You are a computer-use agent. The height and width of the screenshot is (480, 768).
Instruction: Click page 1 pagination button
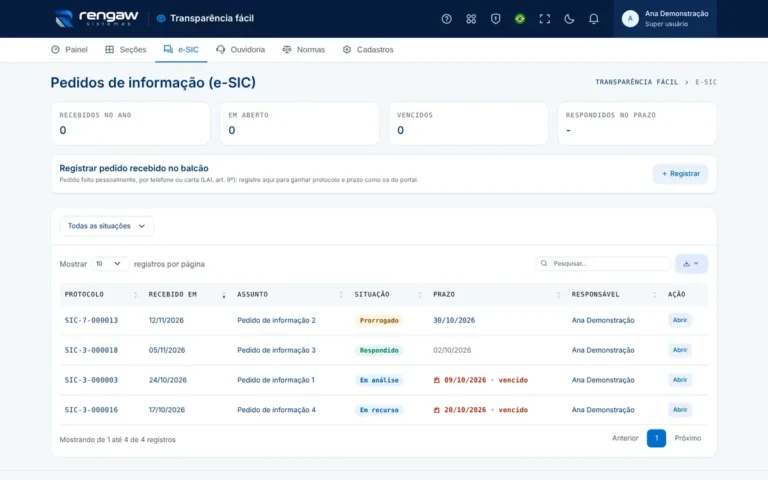[x=656, y=438]
